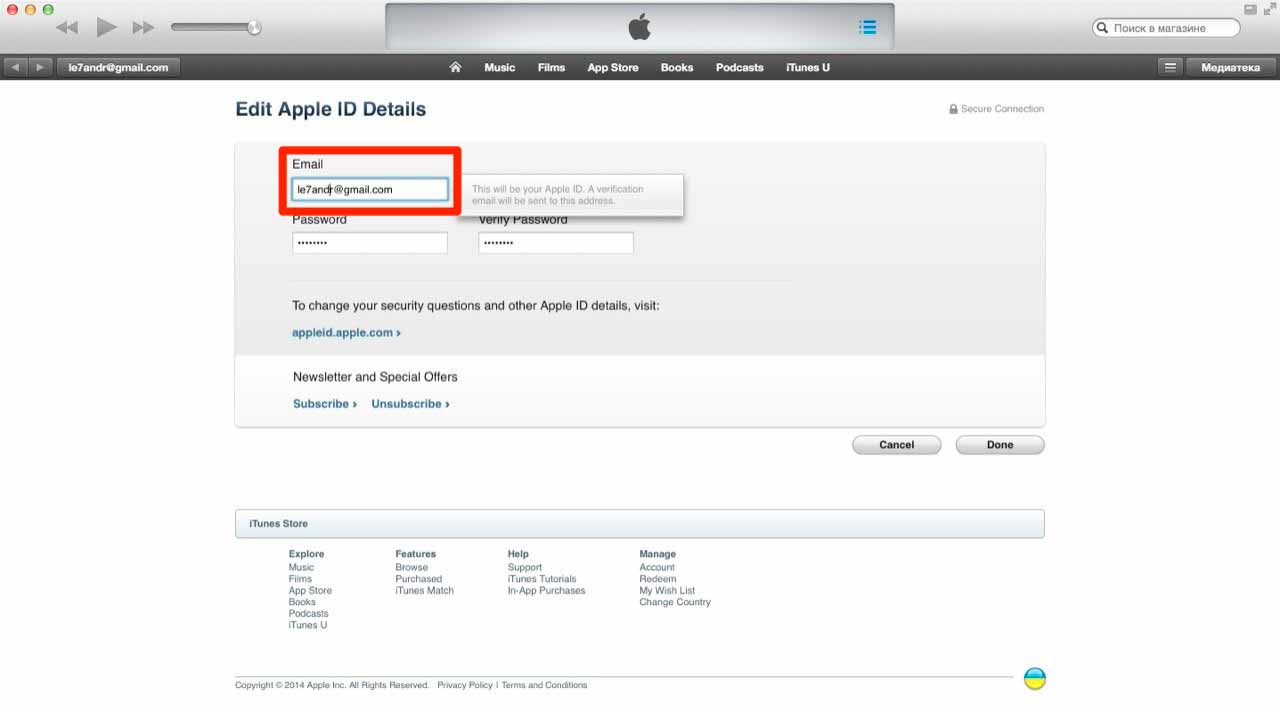The width and height of the screenshot is (1280, 705).
Task: Click the search magnifier icon
Action: click(1102, 28)
